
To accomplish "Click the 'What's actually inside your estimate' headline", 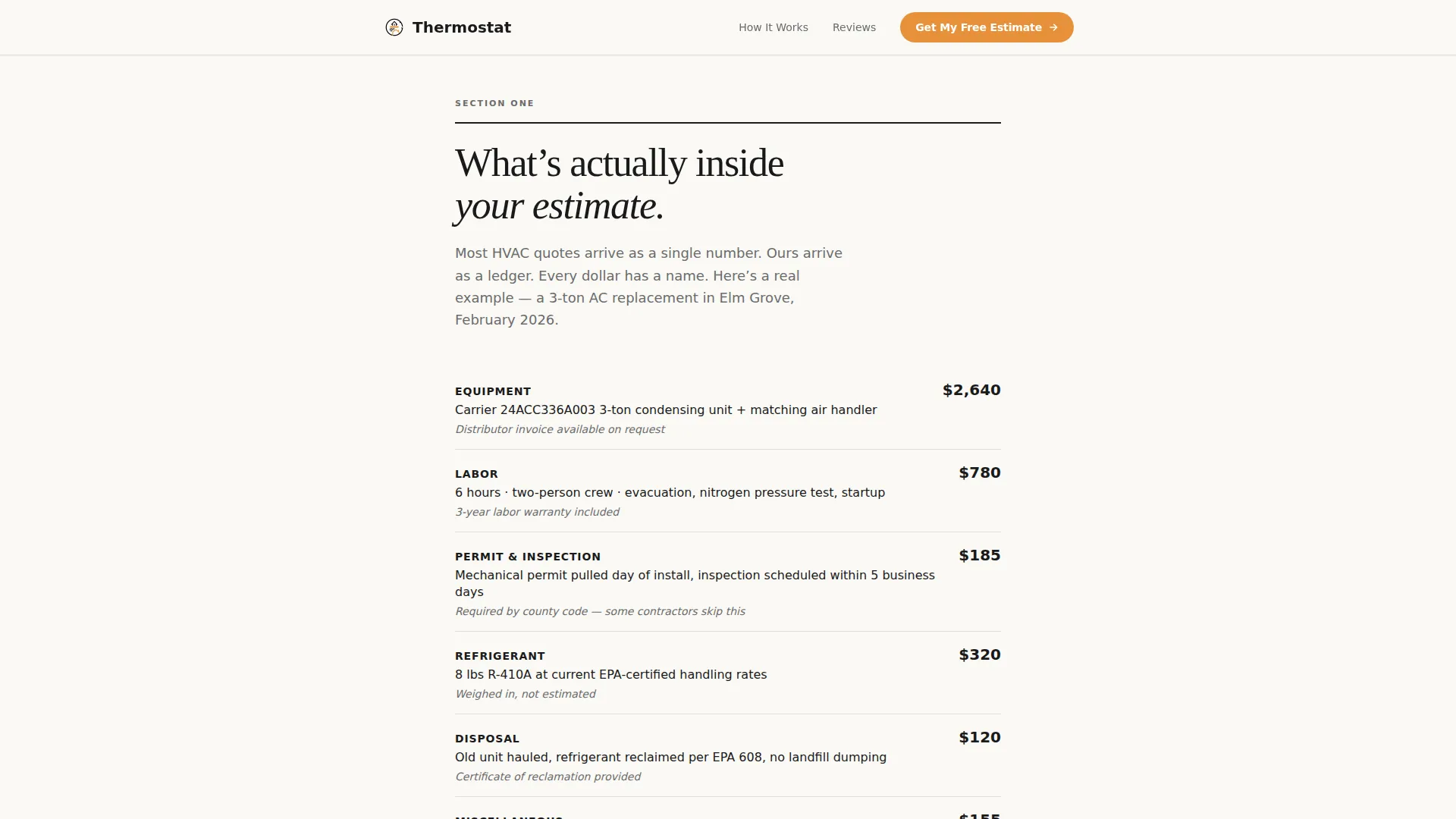I will tap(620, 184).
